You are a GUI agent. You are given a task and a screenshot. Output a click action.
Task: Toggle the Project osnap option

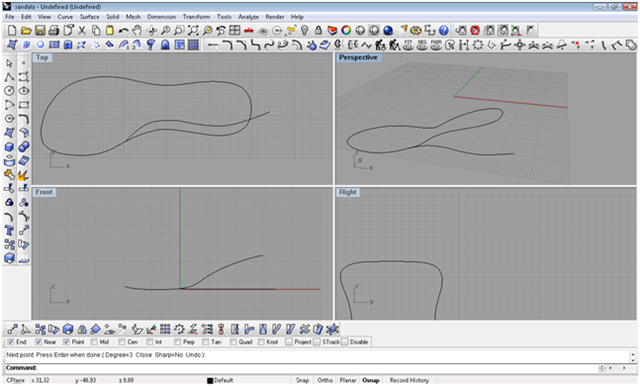click(289, 342)
